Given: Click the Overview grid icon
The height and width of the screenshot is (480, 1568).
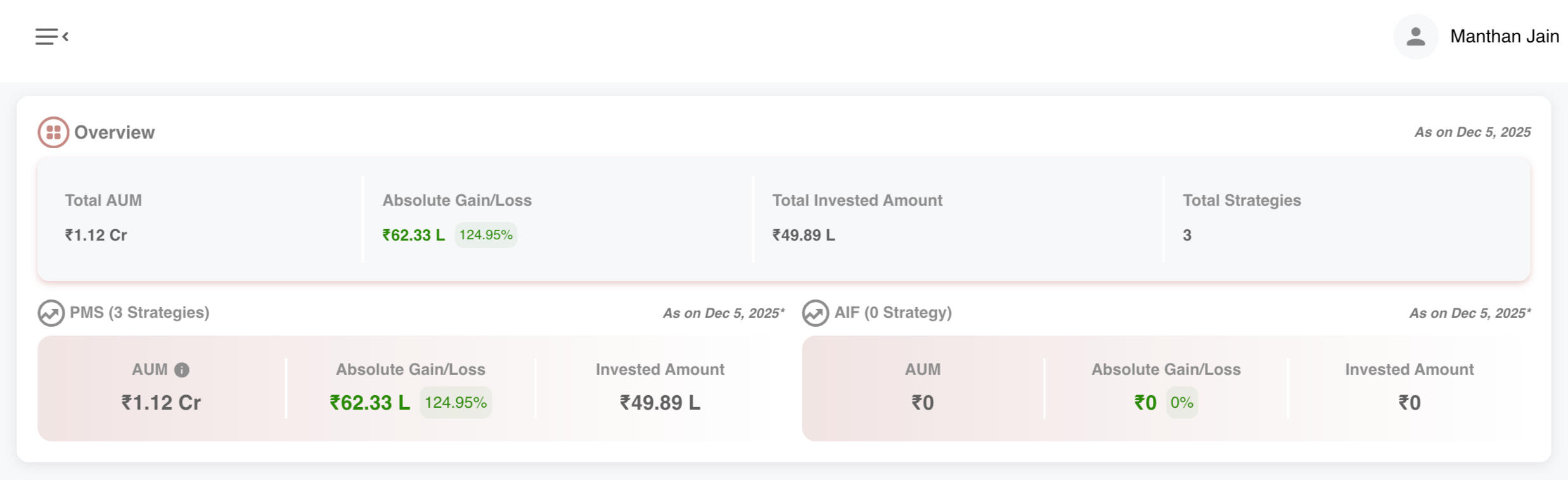Looking at the screenshot, I should (x=53, y=132).
